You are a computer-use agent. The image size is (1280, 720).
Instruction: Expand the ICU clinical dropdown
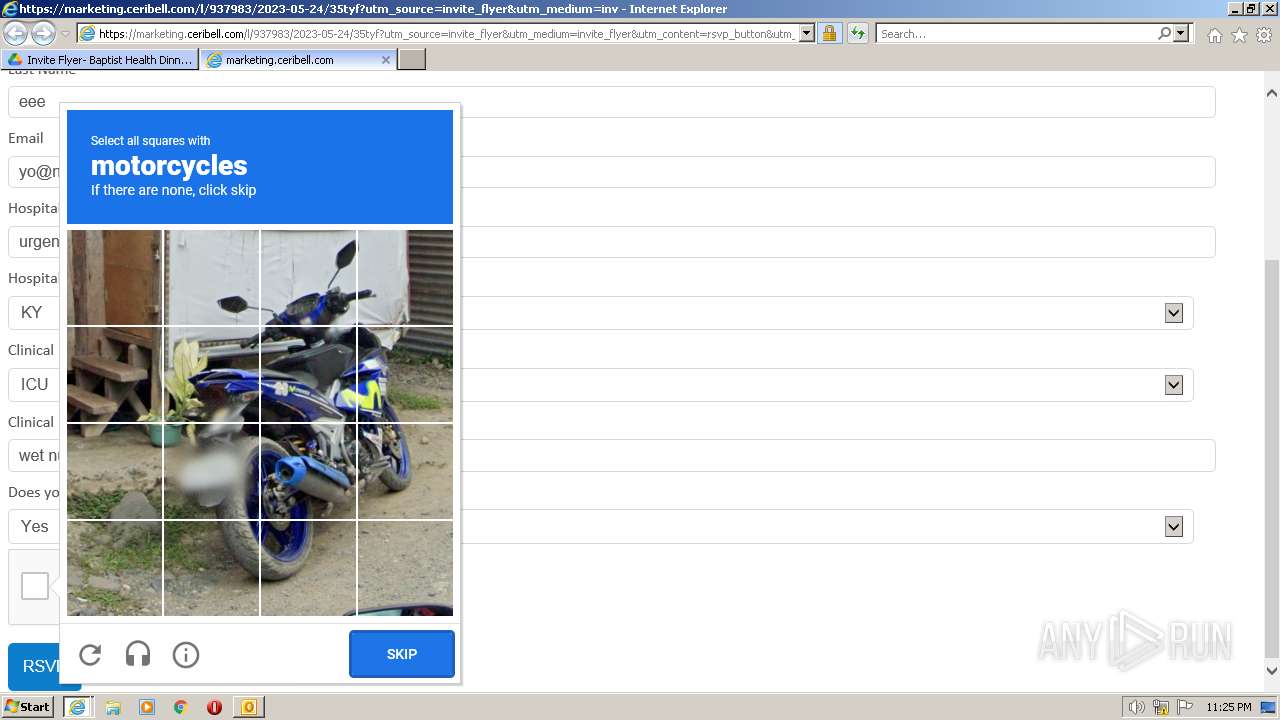(1174, 385)
